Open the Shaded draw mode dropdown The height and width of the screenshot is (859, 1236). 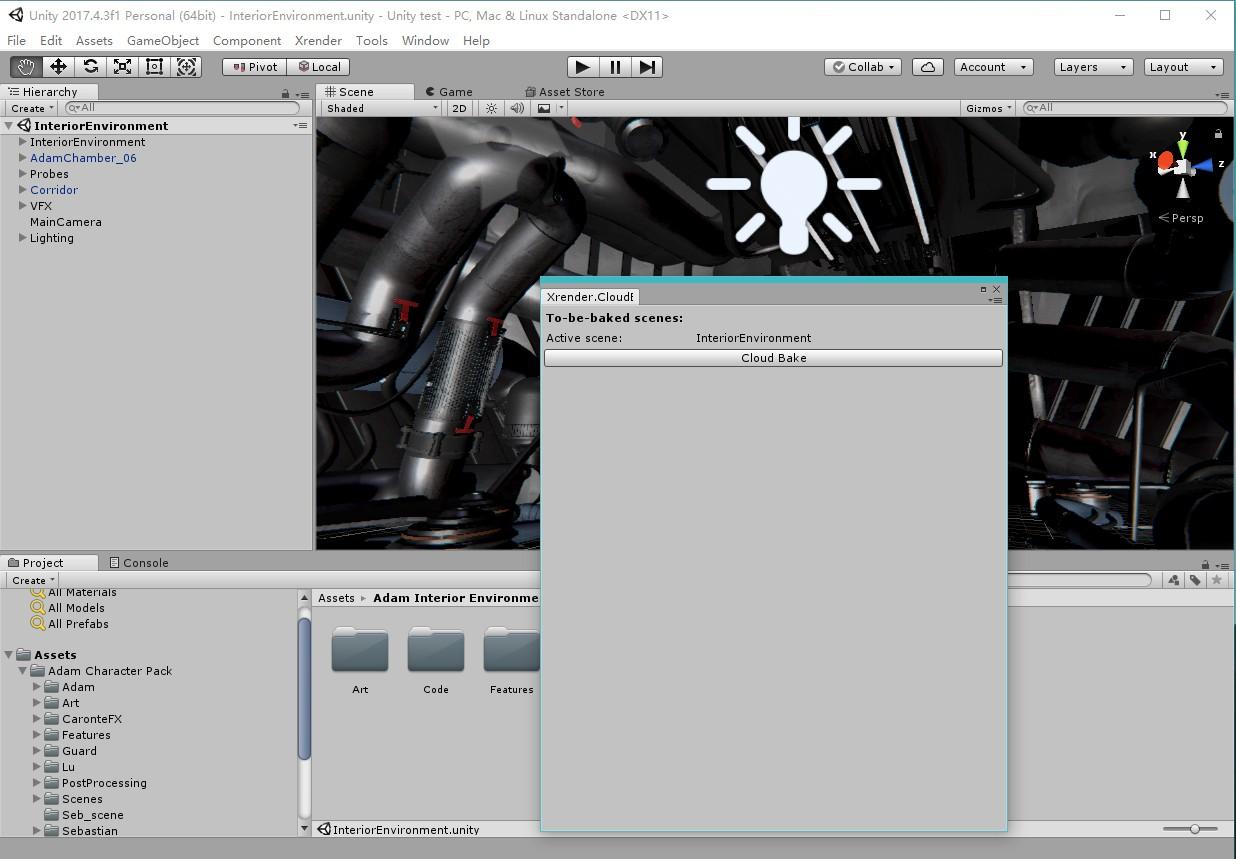[x=378, y=108]
